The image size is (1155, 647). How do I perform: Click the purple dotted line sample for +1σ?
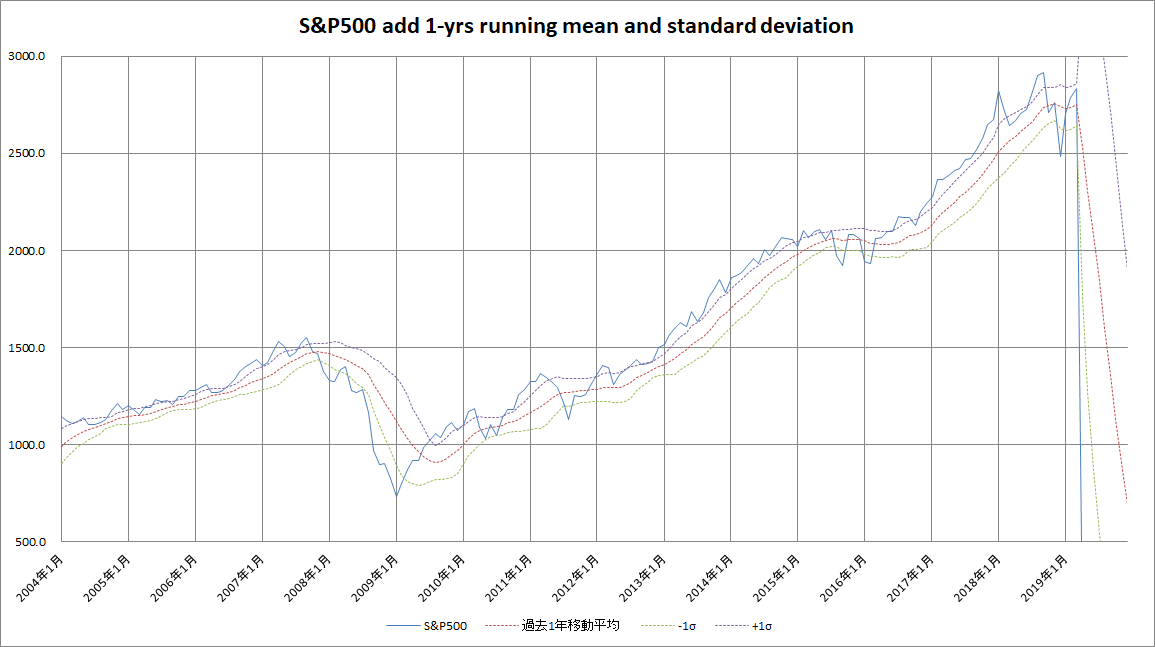click(731, 626)
